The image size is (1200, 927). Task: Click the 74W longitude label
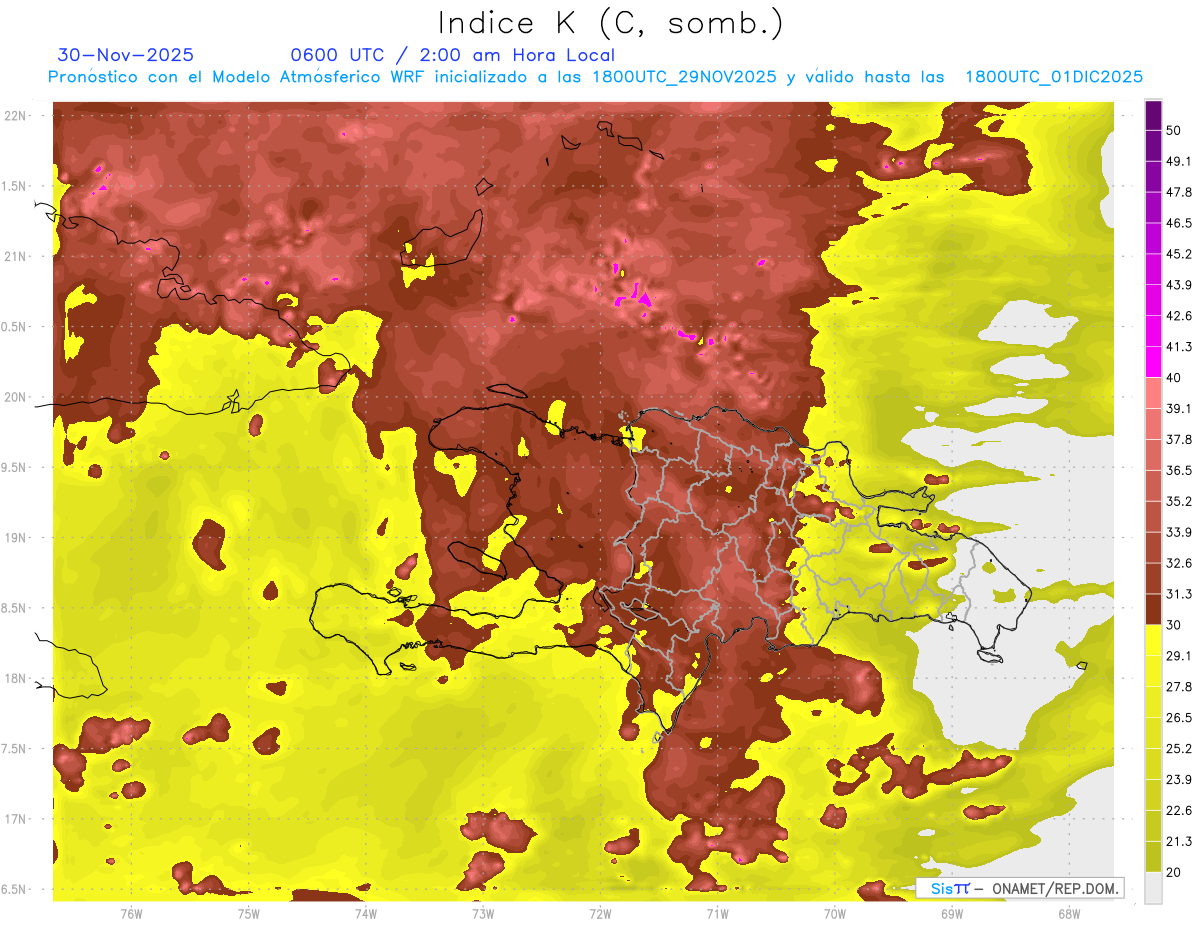pyautogui.click(x=366, y=914)
